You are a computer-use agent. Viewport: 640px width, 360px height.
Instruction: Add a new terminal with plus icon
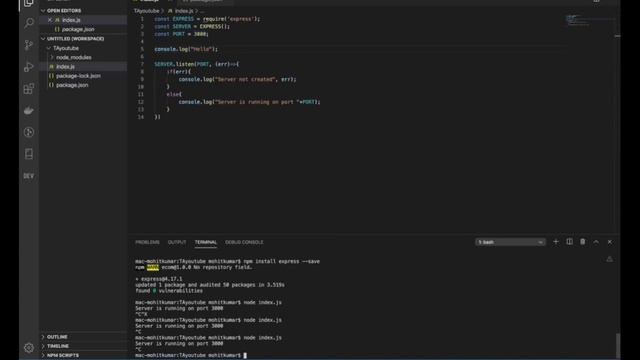(556, 242)
